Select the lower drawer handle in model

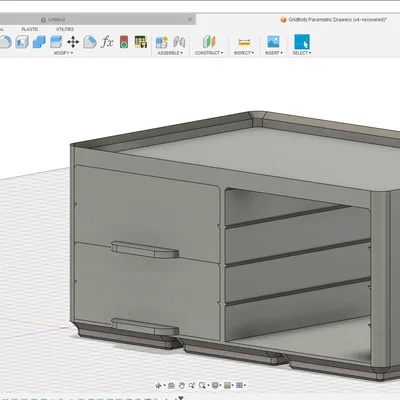coord(145,327)
